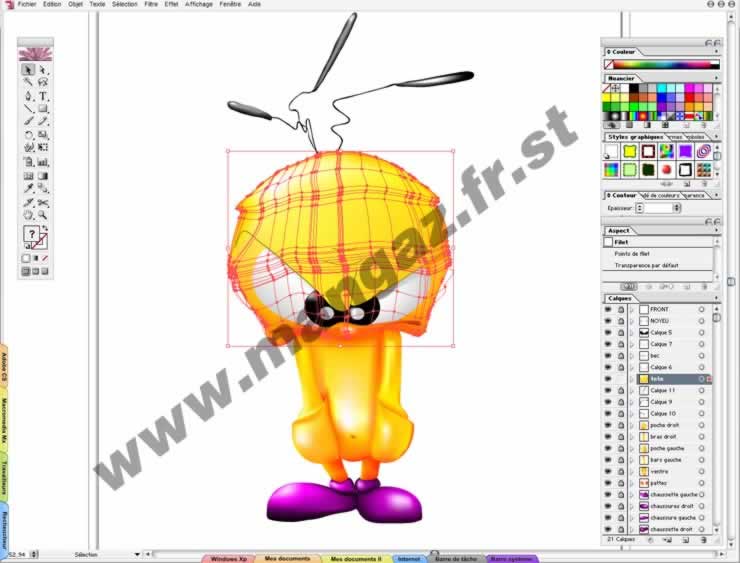This screenshot has width=740, height=563.
Task: Open the Objet menu
Action: tap(76, 4)
